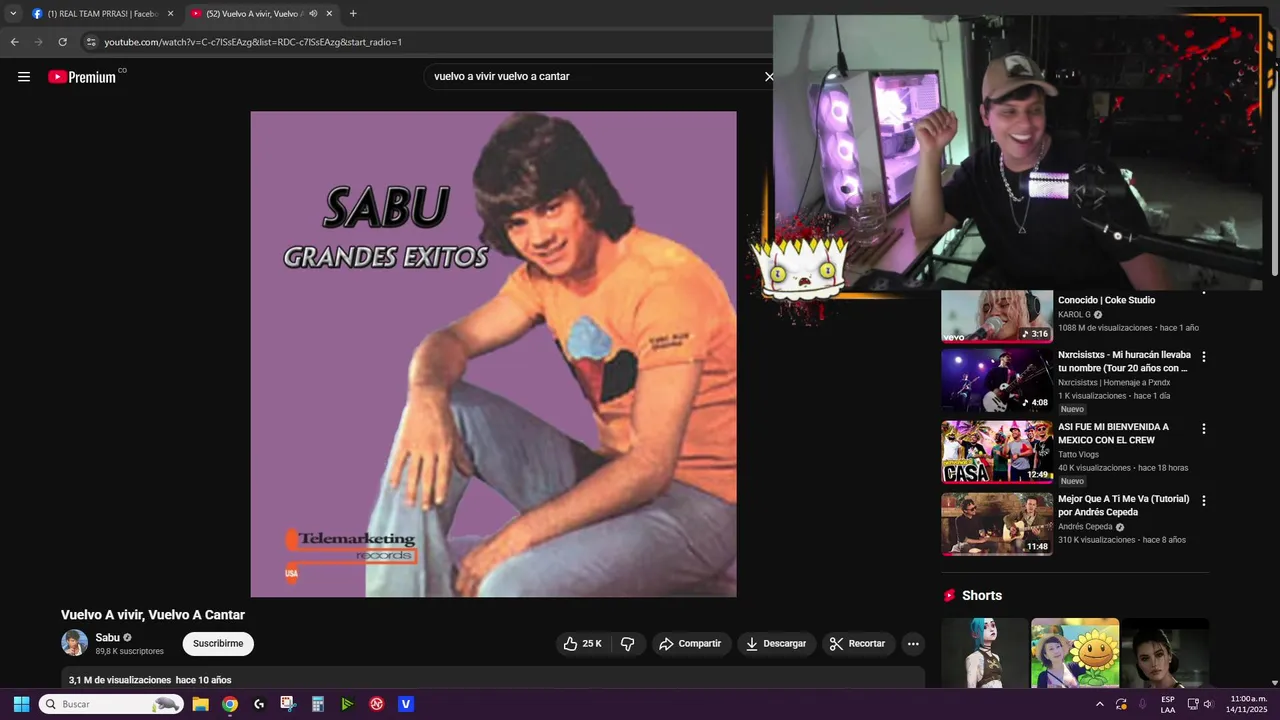
Task: Open options menu for Nxrcisistxs video
Action: coord(1204,357)
